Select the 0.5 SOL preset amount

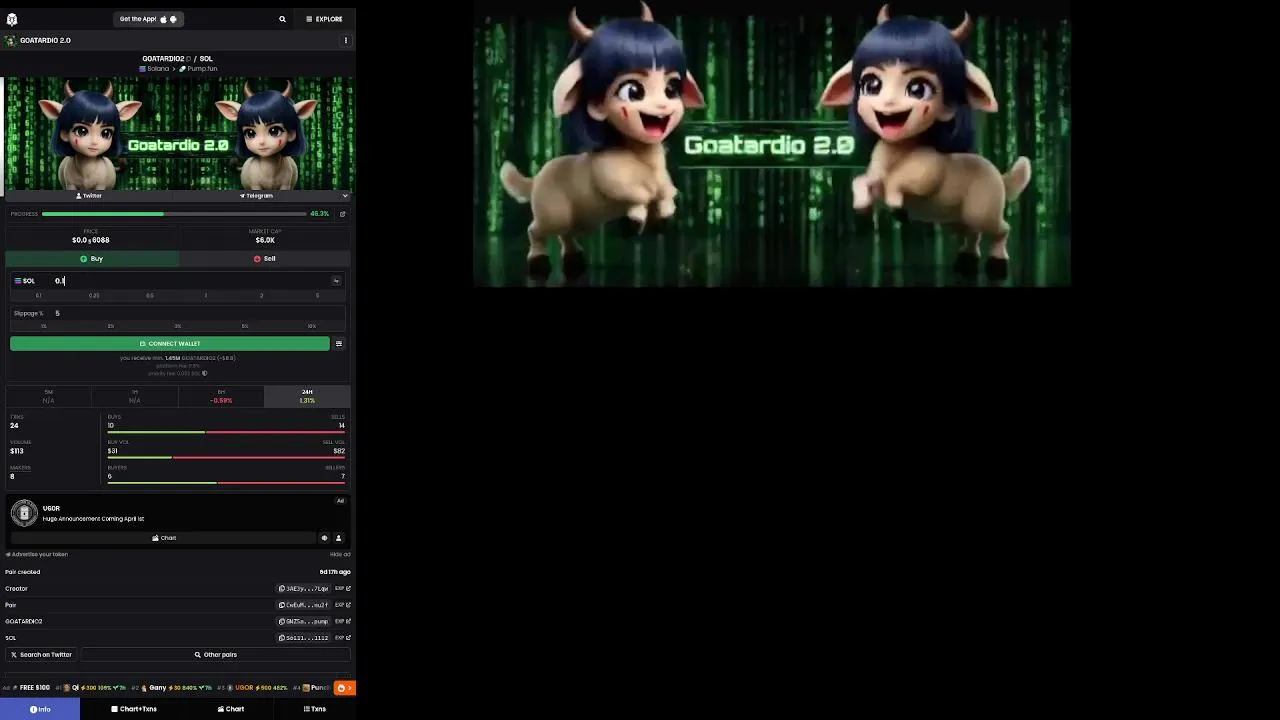150,296
